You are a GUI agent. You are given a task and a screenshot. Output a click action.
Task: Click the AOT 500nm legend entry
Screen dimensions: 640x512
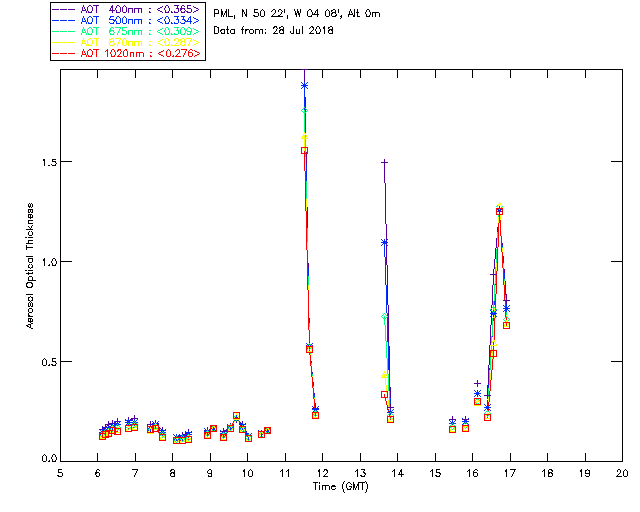point(127,20)
